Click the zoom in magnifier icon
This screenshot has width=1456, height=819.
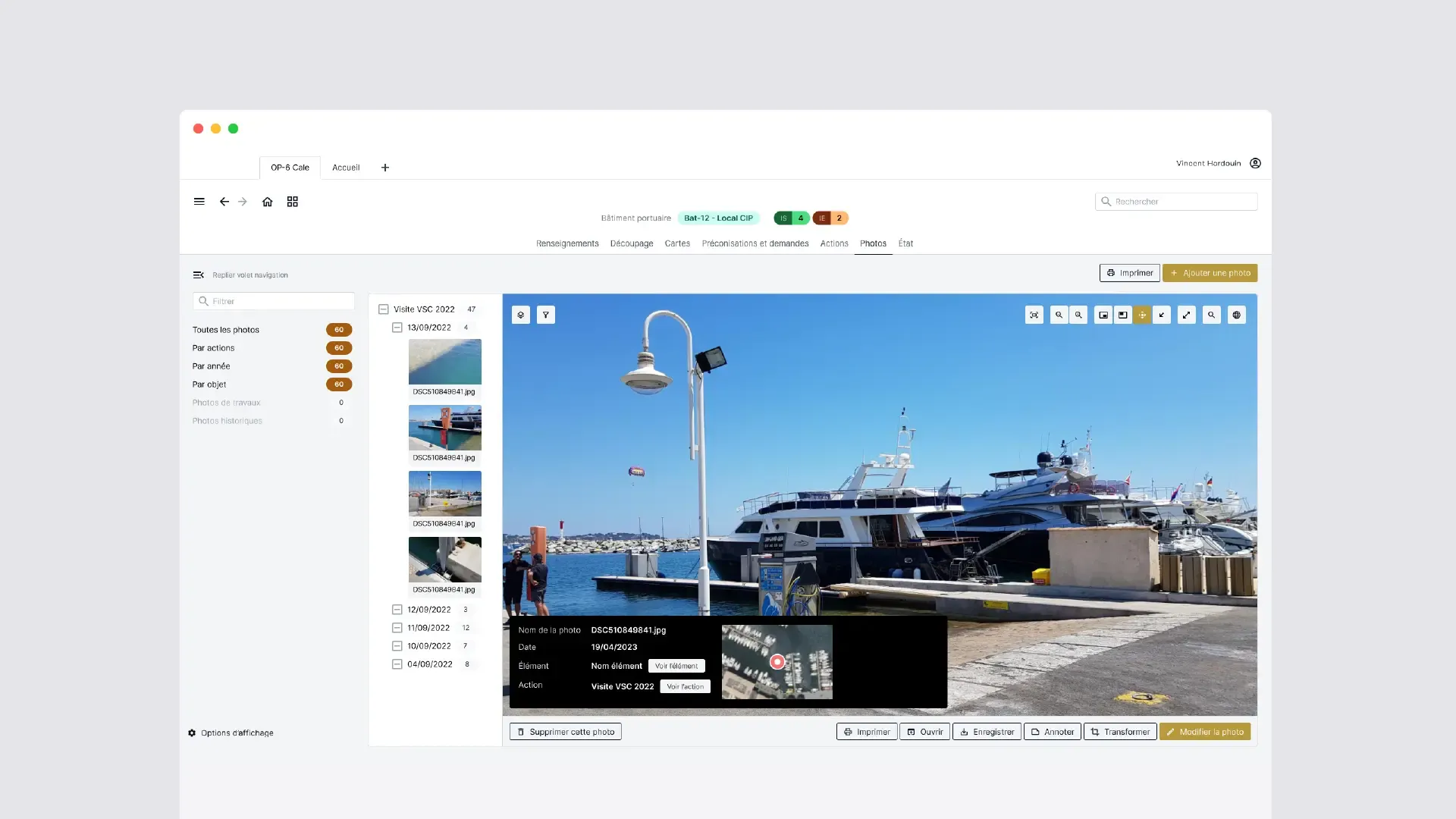pos(1078,315)
